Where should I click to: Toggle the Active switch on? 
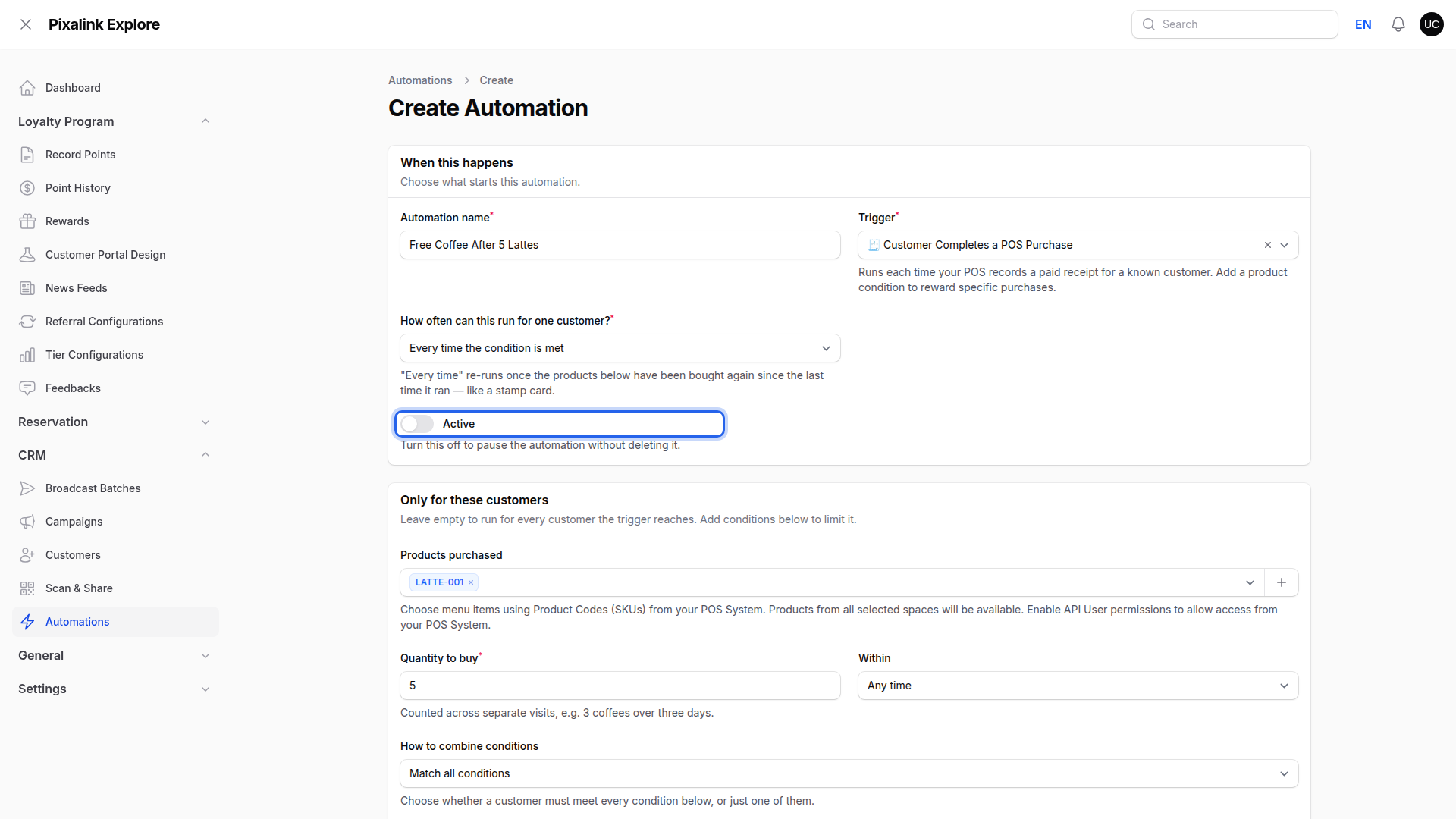point(417,424)
